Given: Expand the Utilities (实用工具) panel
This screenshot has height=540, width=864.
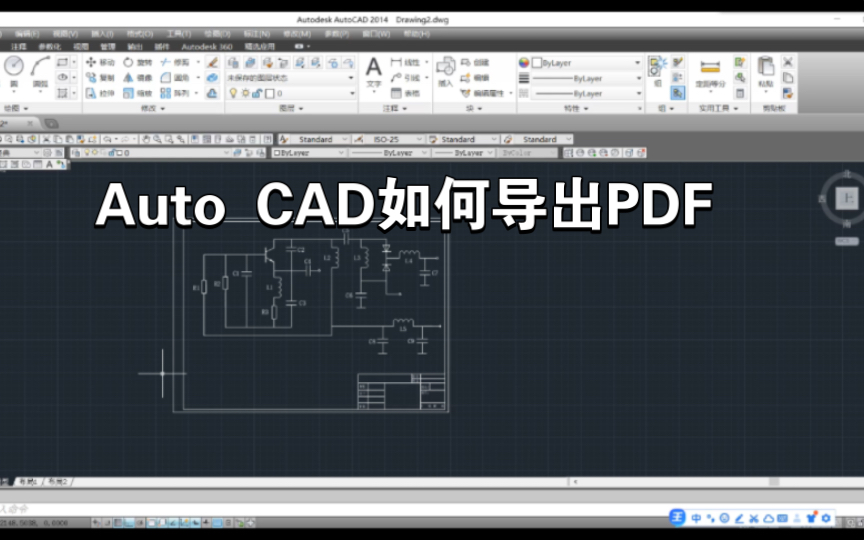Looking at the screenshot, I should pyautogui.click(x=719, y=109).
